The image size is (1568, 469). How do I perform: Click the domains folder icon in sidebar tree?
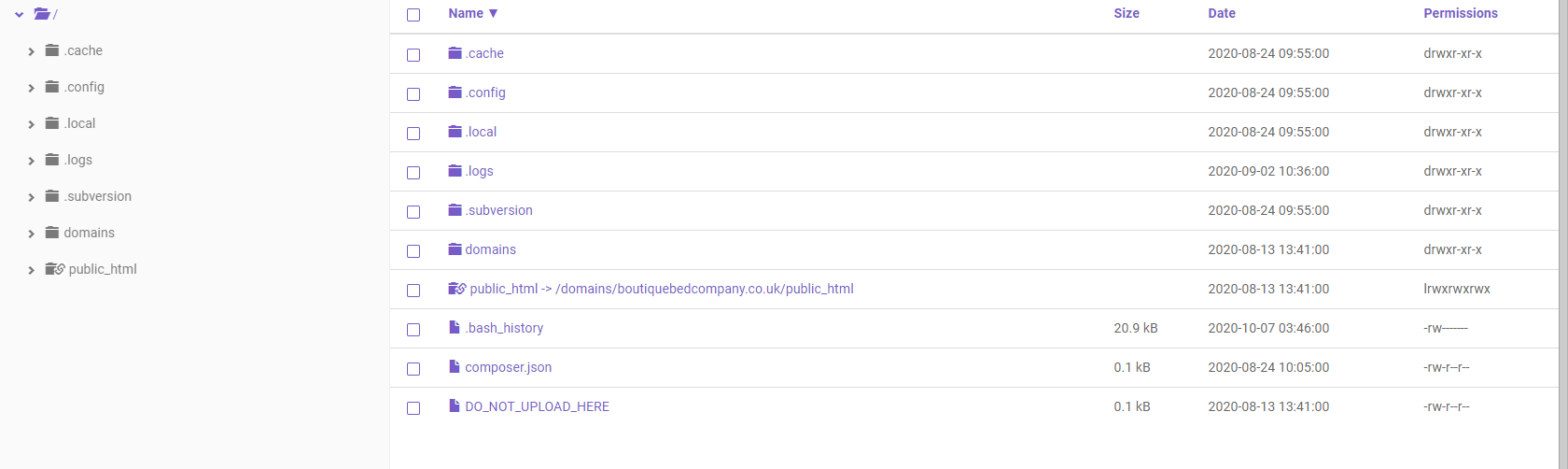tap(52, 233)
